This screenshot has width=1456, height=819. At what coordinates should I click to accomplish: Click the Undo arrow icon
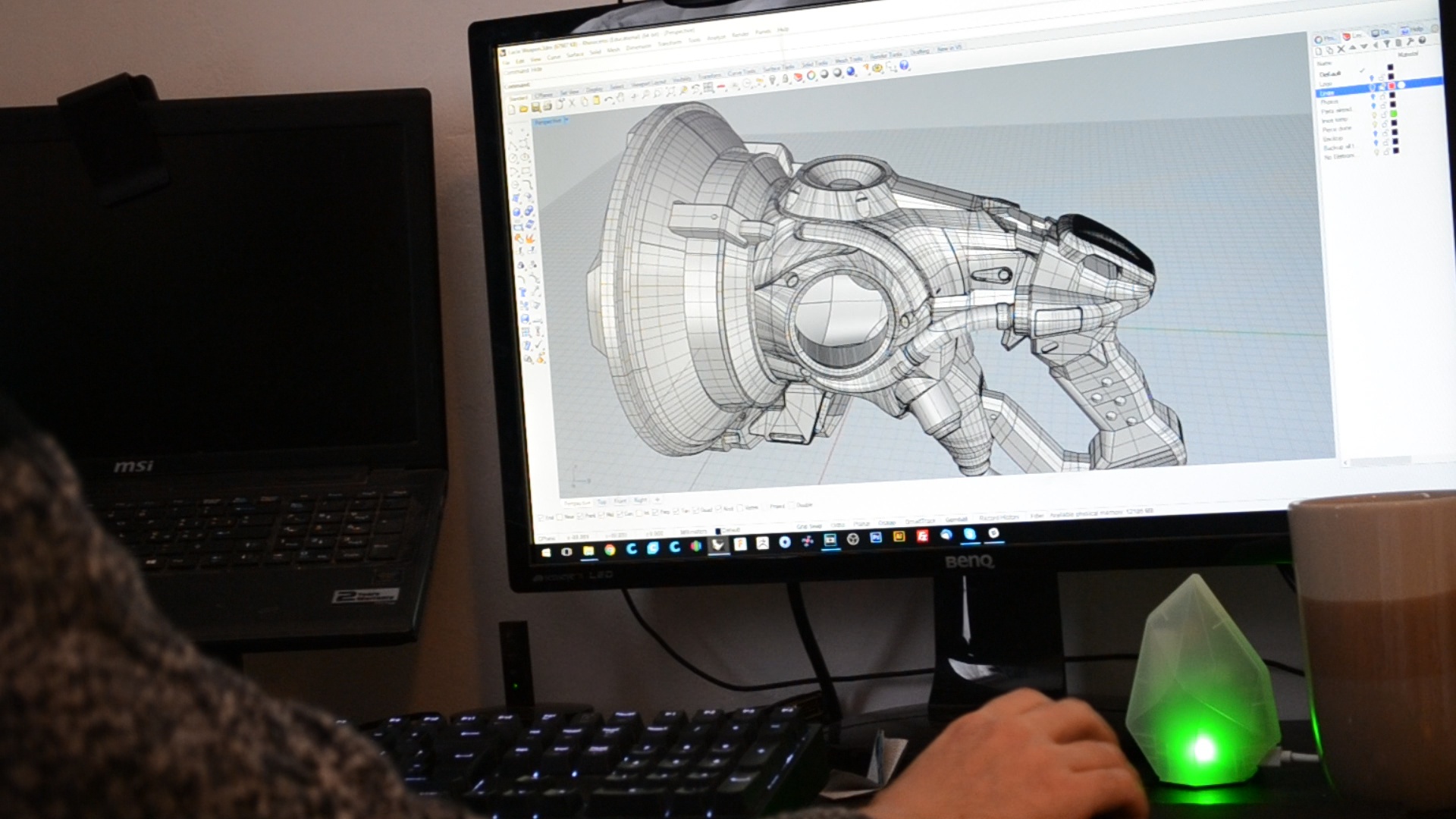click(609, 99)
